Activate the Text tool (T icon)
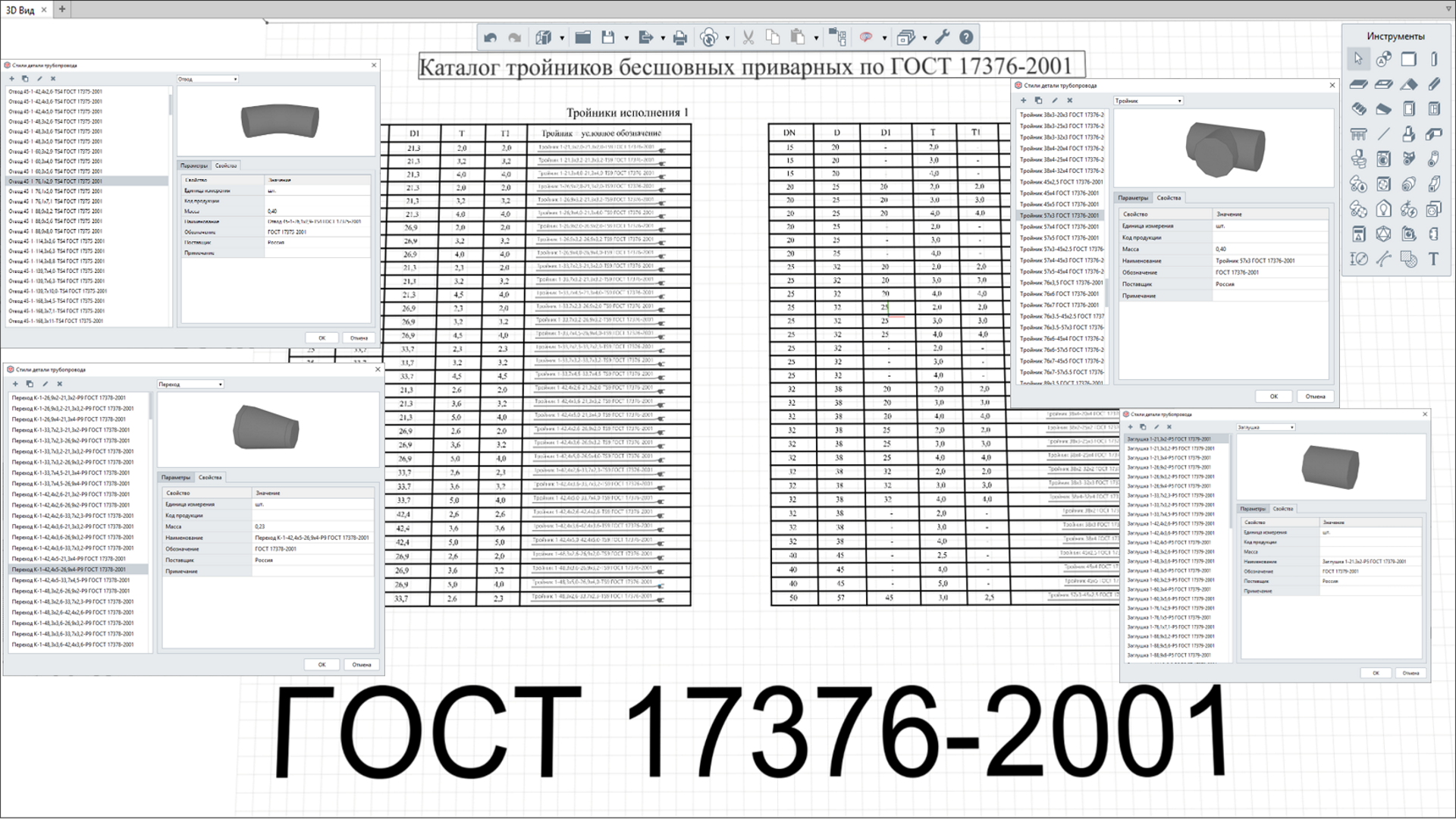 pyautogui.click(x=1433, y=259)
